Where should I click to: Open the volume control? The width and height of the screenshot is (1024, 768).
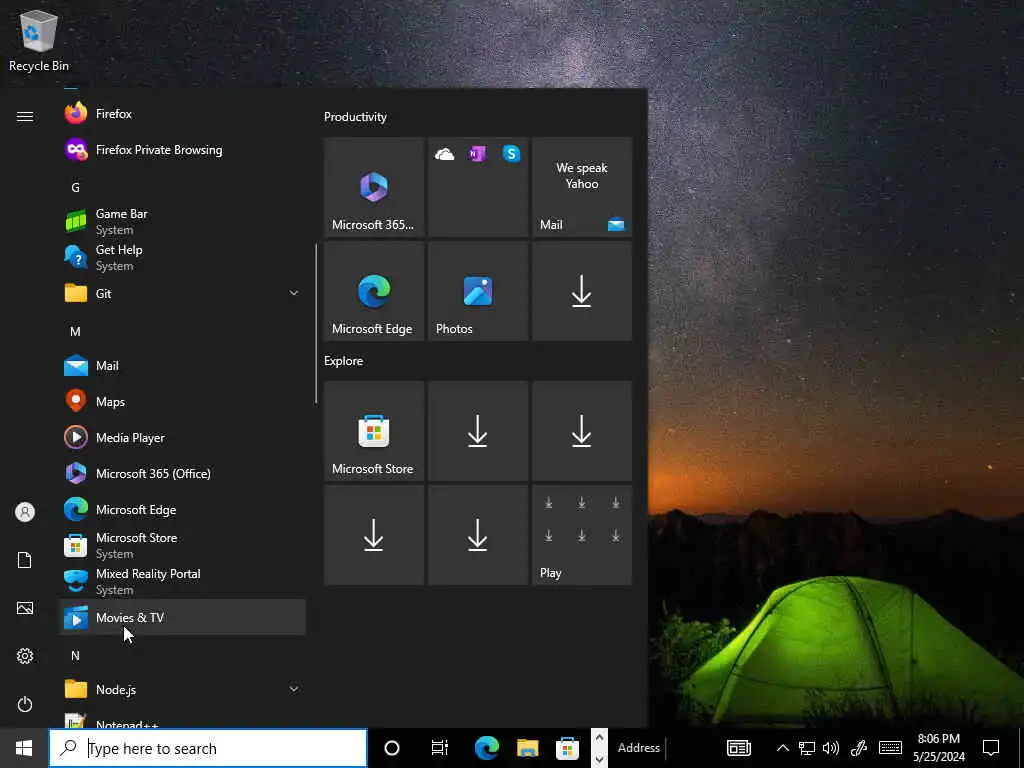831,748
